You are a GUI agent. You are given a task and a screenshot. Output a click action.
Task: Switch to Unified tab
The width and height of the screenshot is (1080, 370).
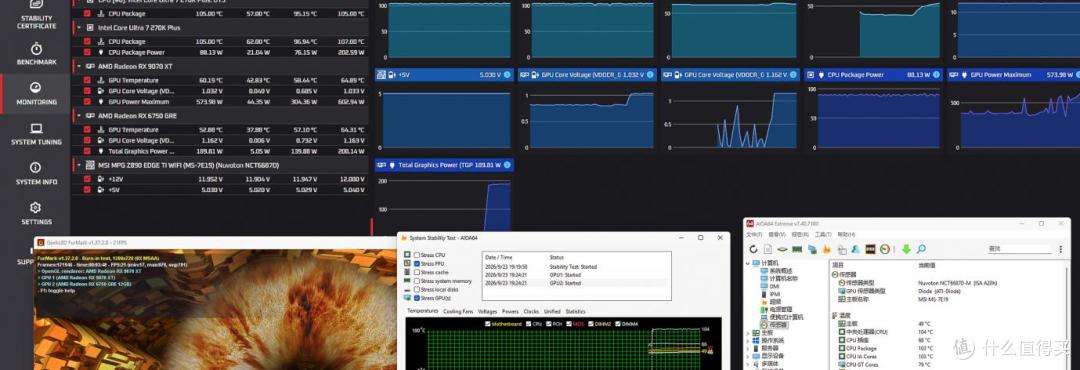pos(552,311)
